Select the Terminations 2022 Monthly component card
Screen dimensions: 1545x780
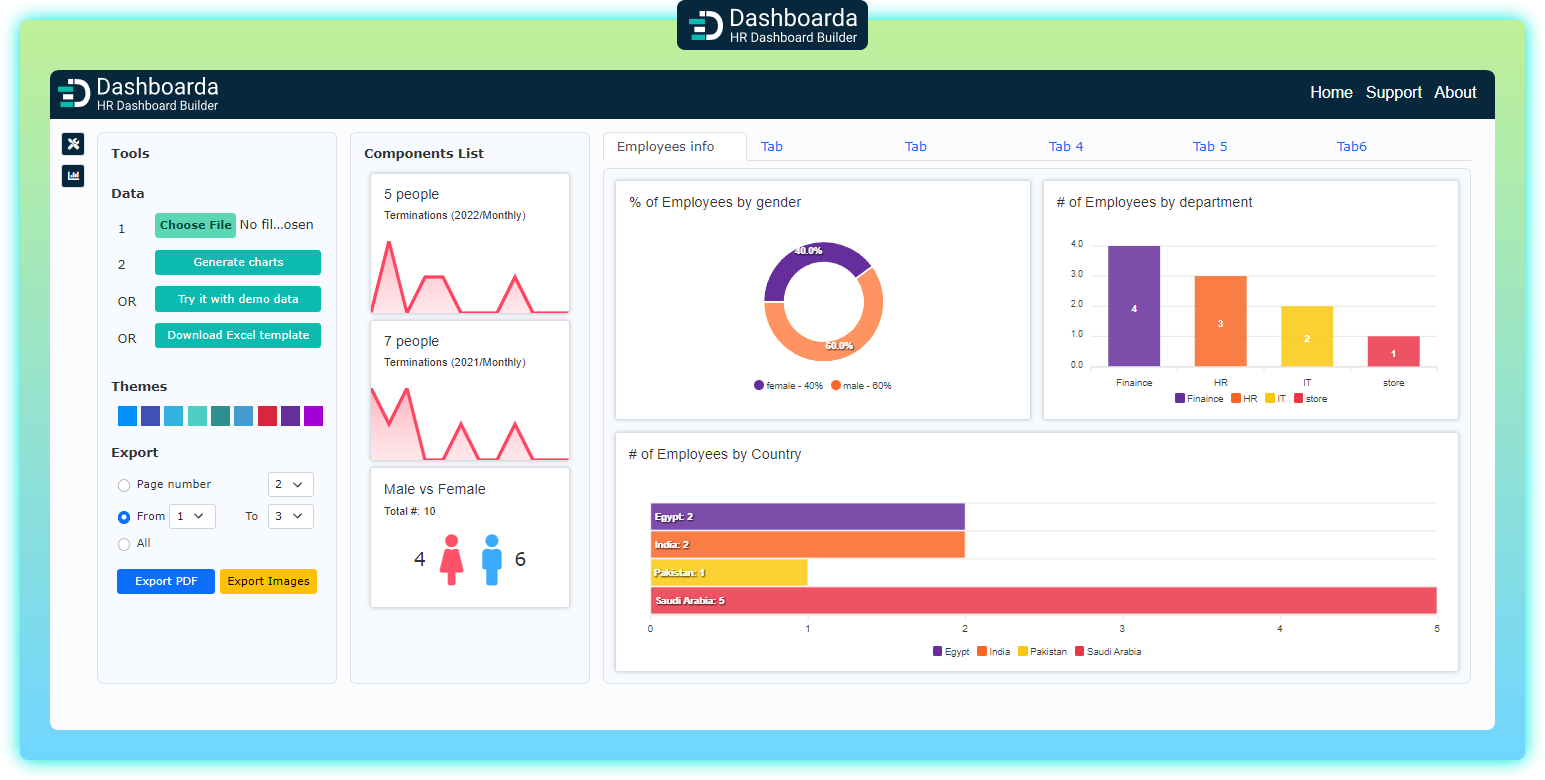[x=470, y=244]
